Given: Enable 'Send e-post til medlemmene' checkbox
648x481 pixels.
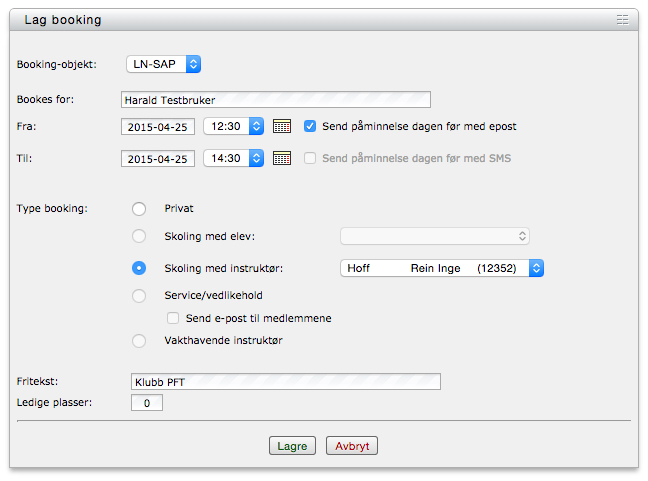Looking at the screenshot, I should pyautogui.click(x=174, y=318).
